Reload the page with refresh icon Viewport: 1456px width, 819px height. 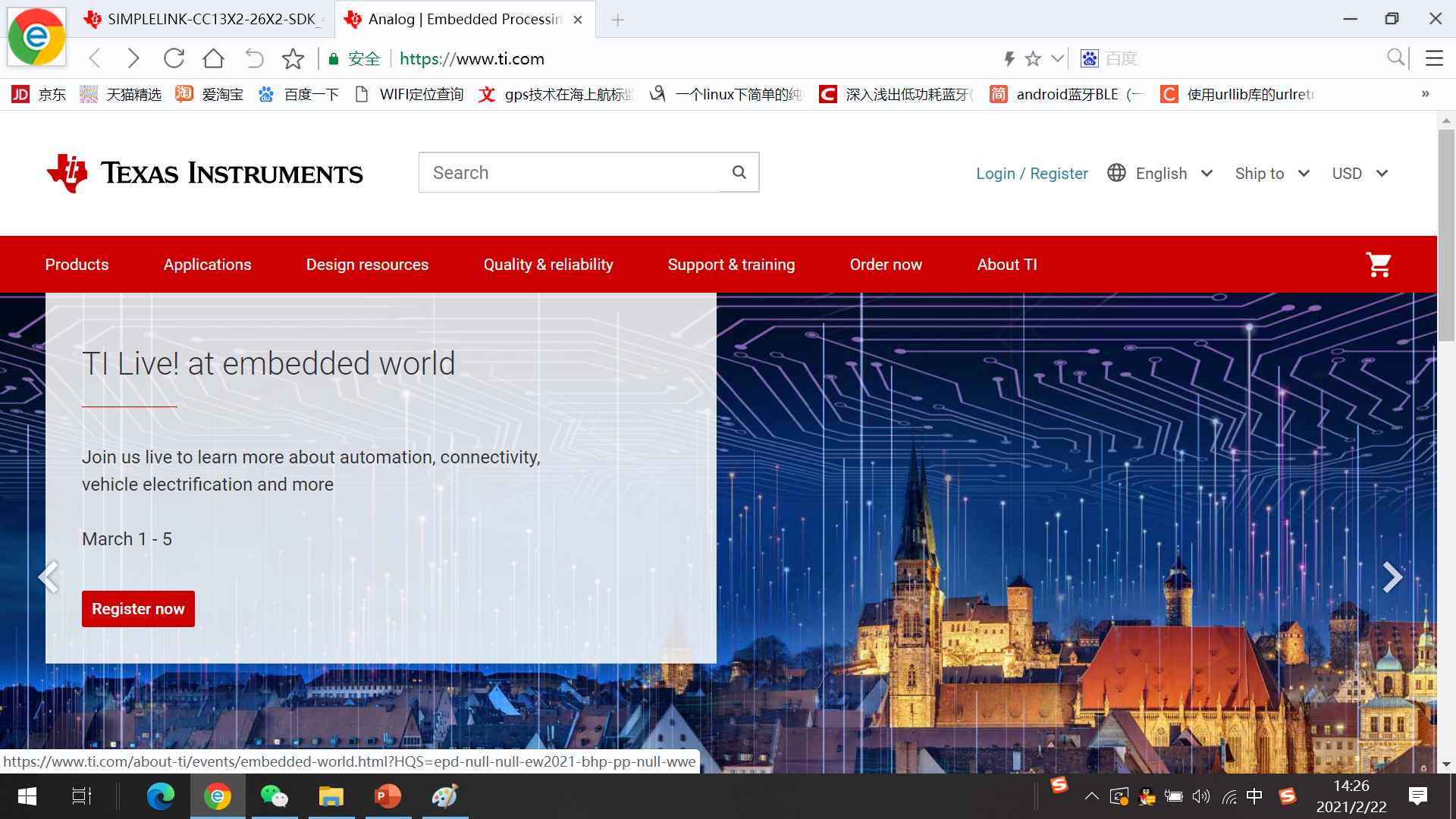[174, 58]
